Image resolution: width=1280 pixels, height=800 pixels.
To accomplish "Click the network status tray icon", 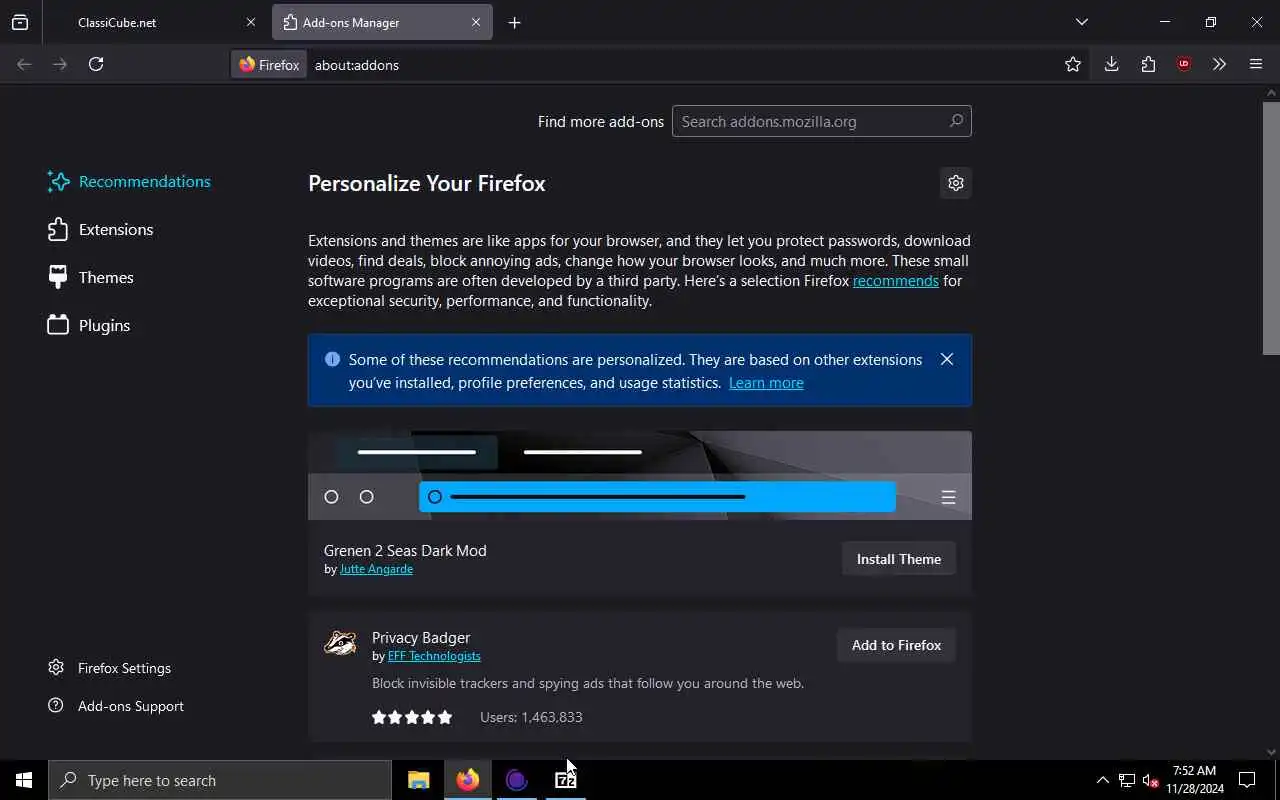I will pos(1127,780).
